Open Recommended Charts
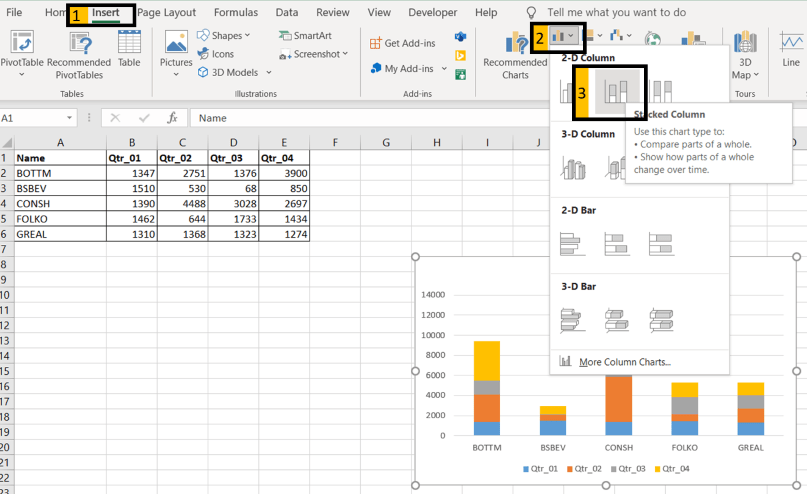The width and height of the screenshot is (807, 494). pyautogui.click(x=515, y=55)
